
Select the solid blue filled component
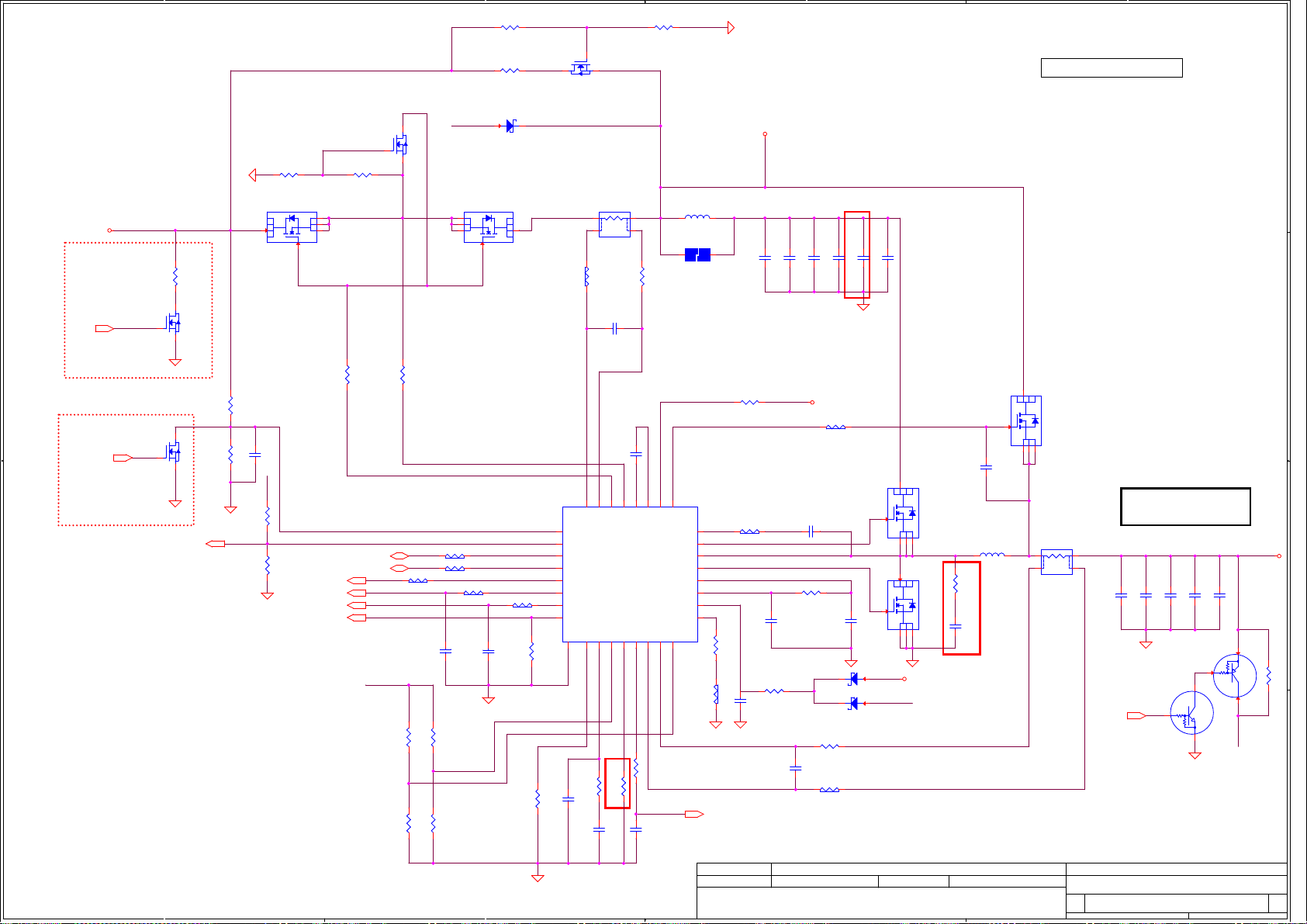tap(698, 254)
